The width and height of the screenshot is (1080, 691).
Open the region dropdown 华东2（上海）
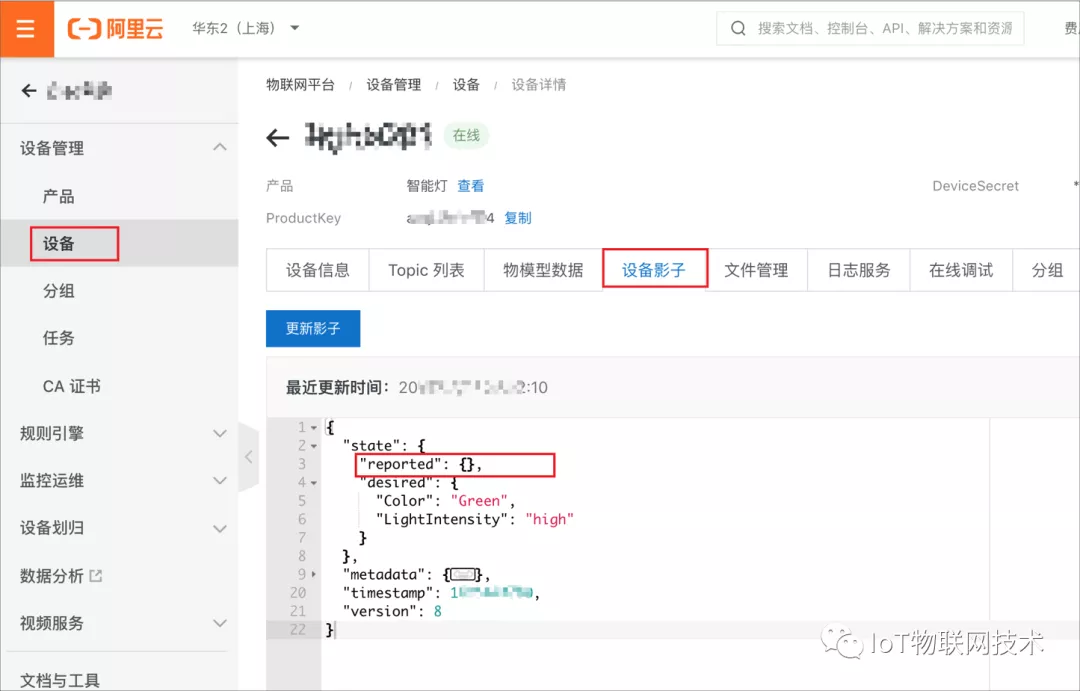coord(245,28)
